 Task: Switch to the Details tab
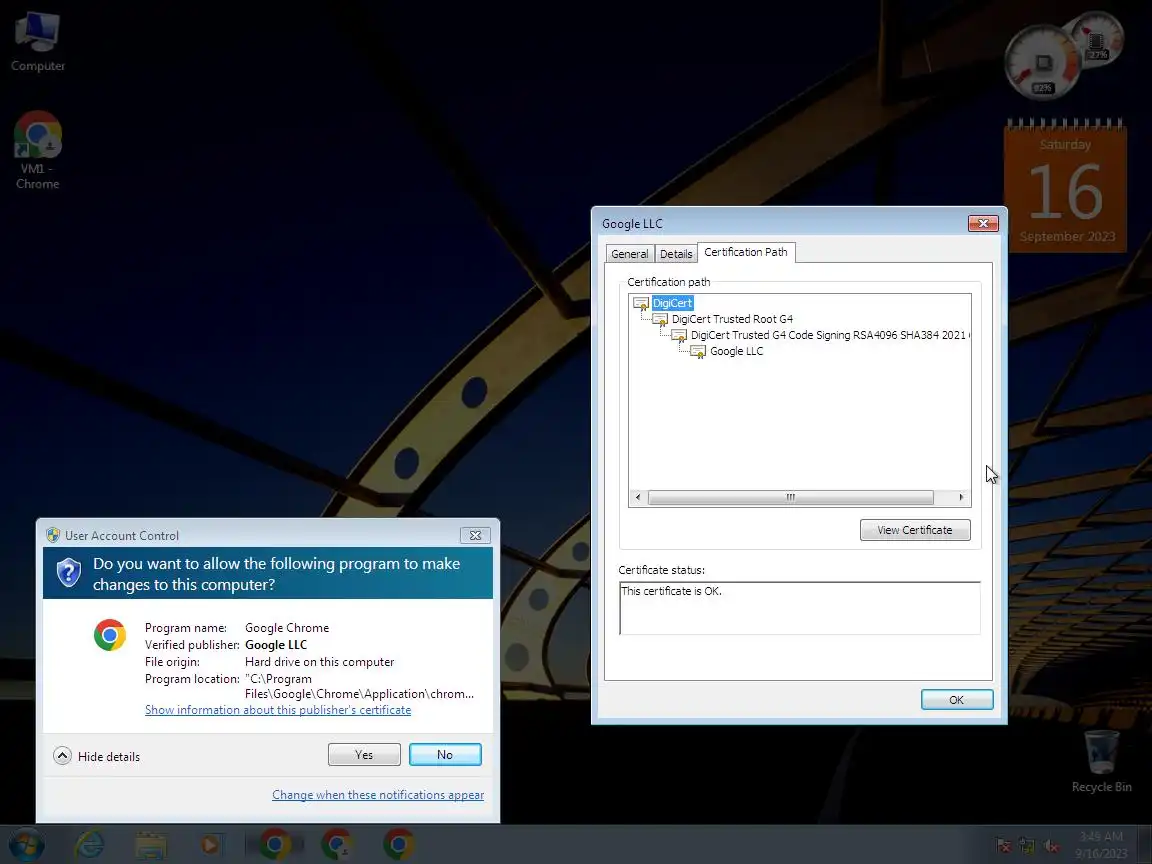[676, 253]
